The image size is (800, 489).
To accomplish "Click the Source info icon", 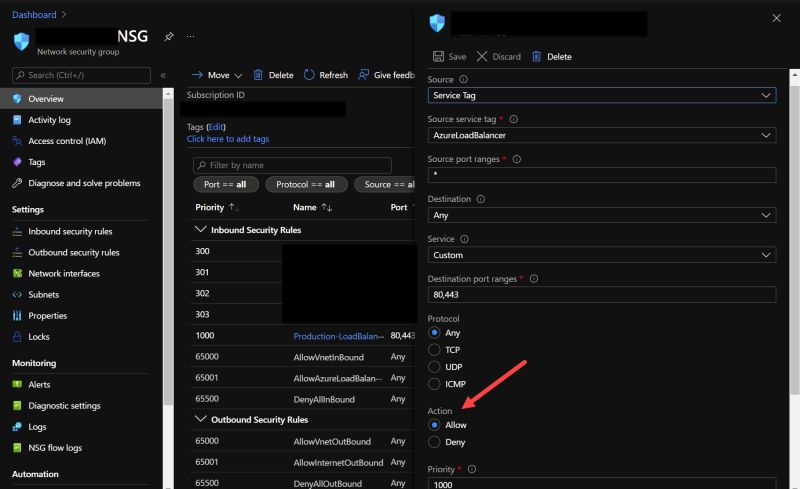I will point(463,79).
